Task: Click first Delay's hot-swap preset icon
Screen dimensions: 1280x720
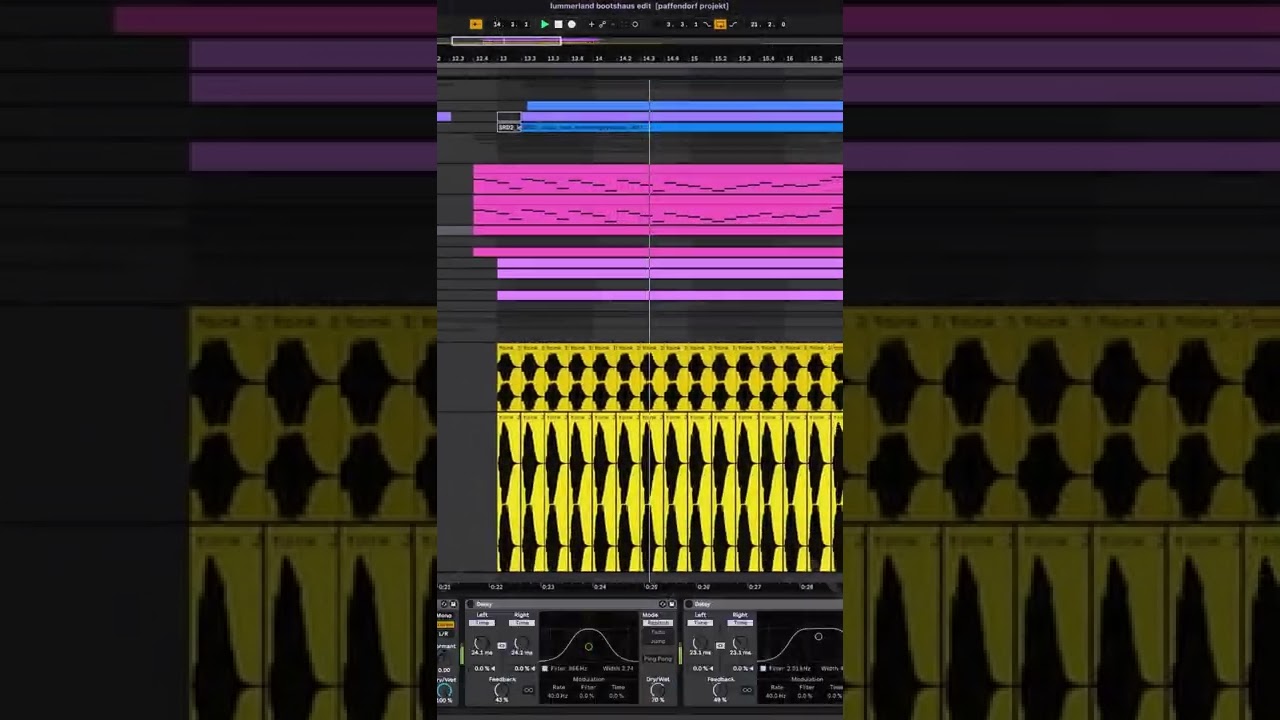Action: coord(662,604)
